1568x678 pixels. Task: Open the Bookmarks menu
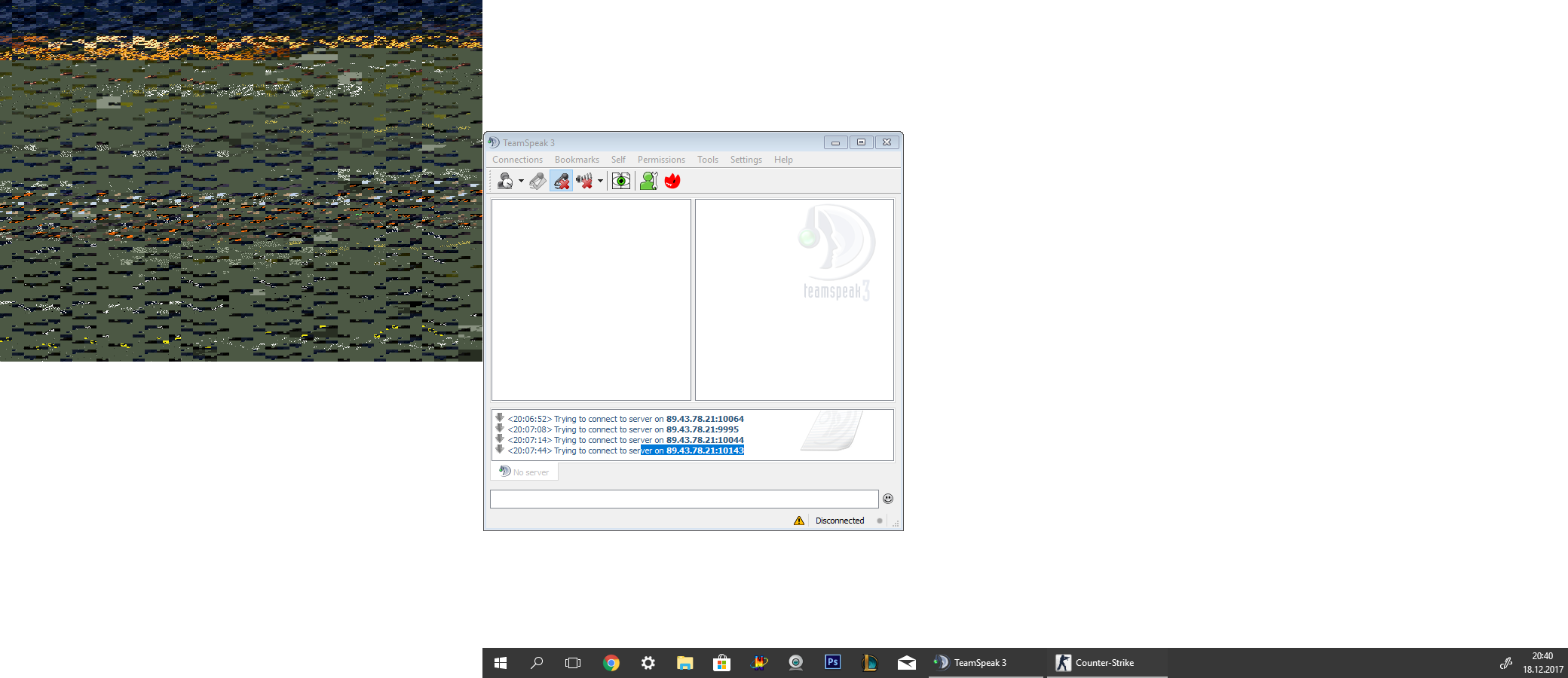coord(577,160)
